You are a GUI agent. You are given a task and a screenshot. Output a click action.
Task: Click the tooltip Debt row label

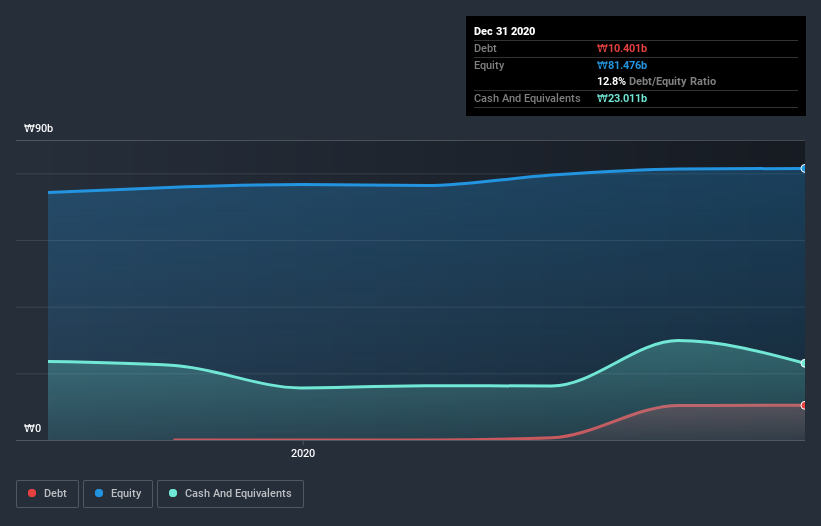485,48
